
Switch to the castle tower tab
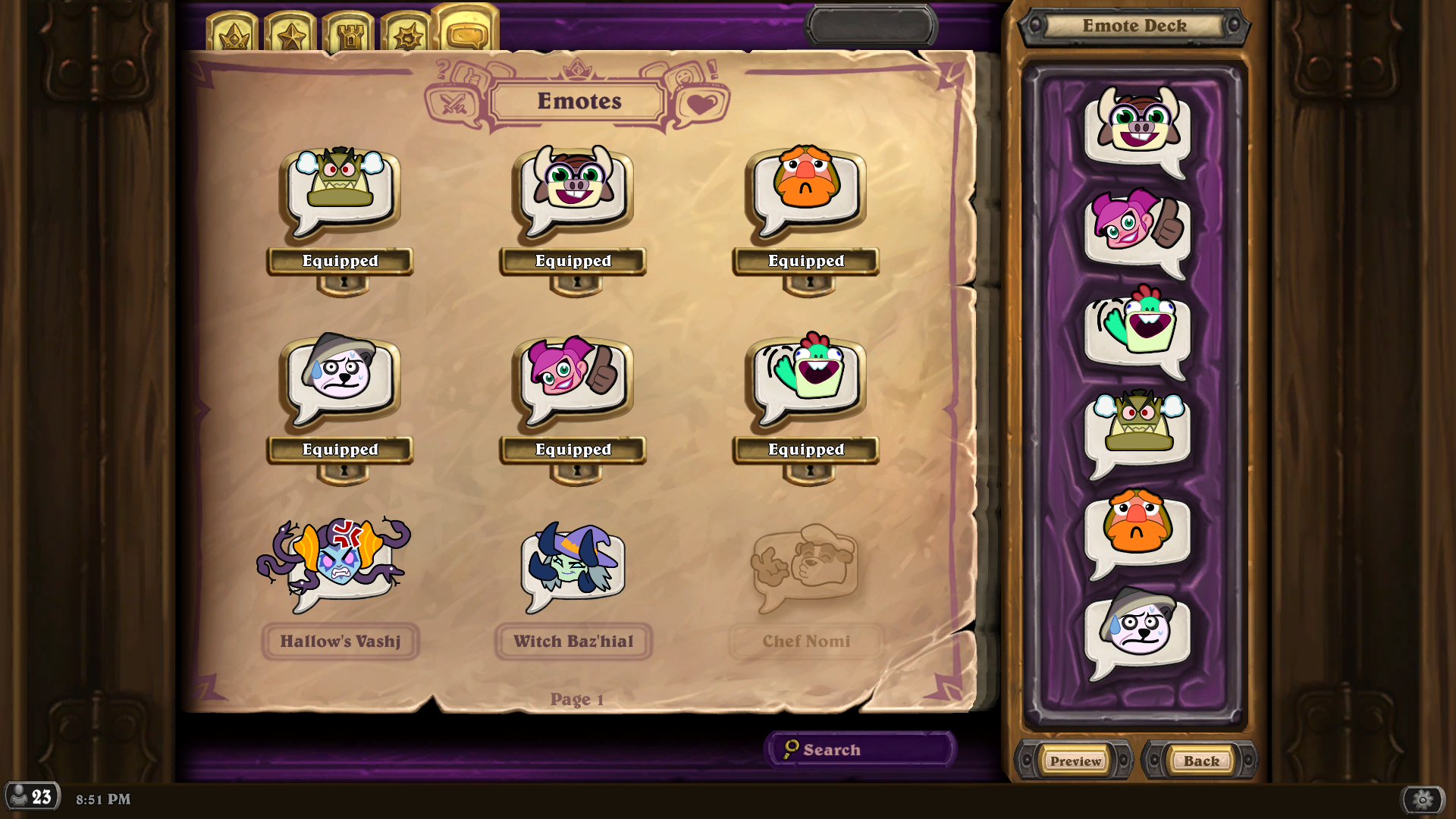349,33
